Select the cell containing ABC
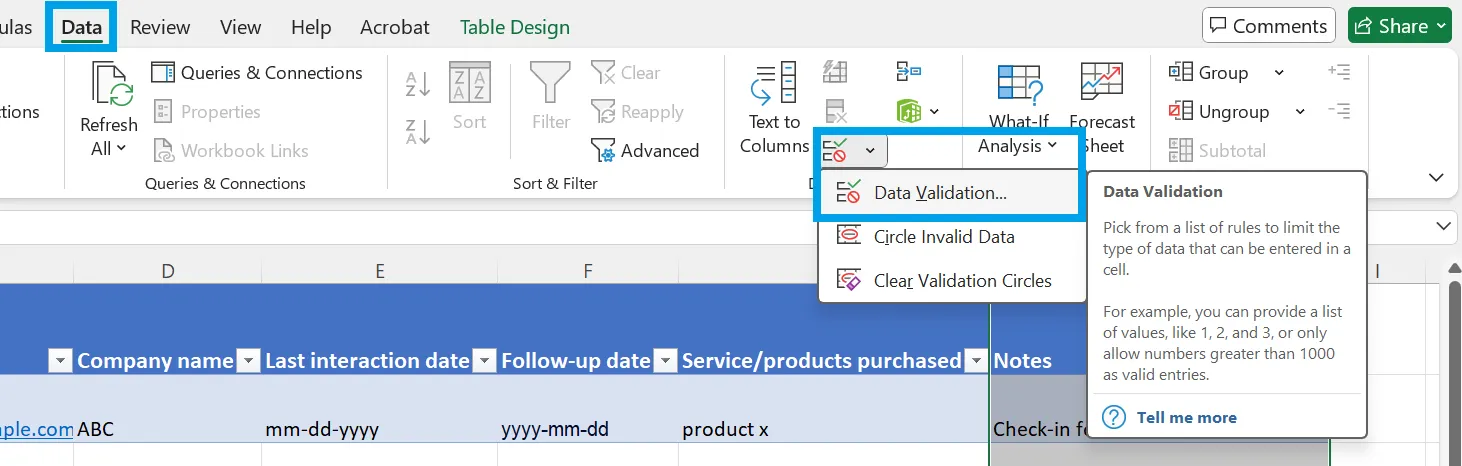The height and width of the screenshot is (466, 1462). (x=168, y=409)
